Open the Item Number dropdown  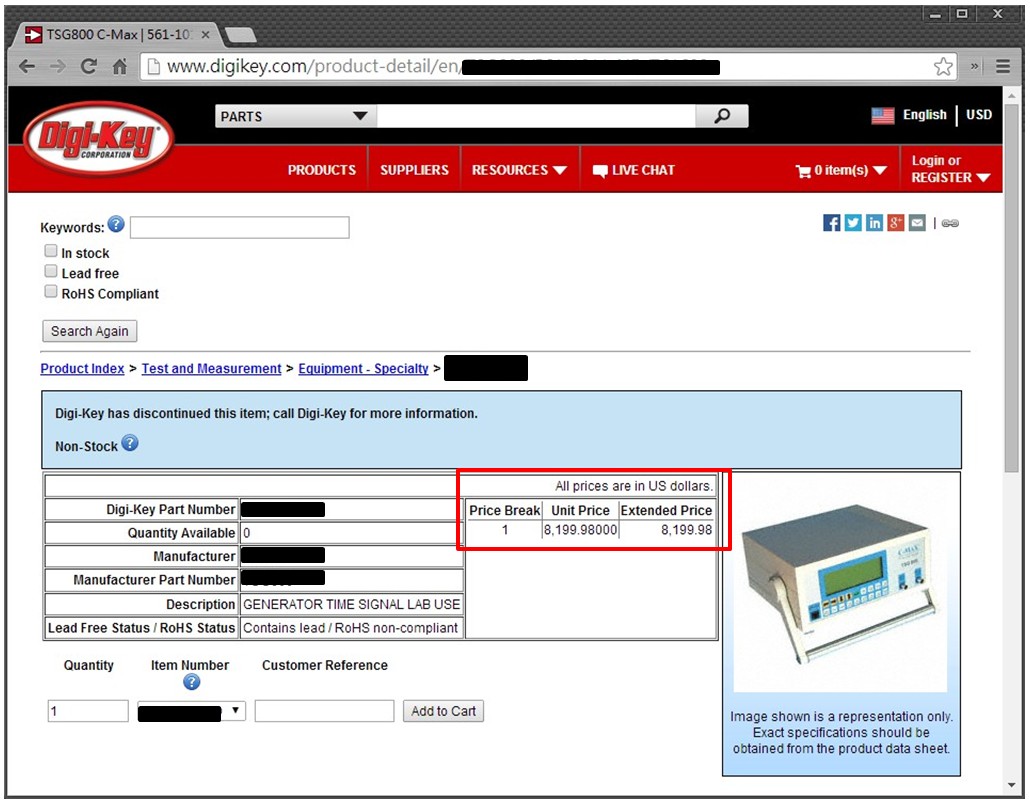pos(191,711)
